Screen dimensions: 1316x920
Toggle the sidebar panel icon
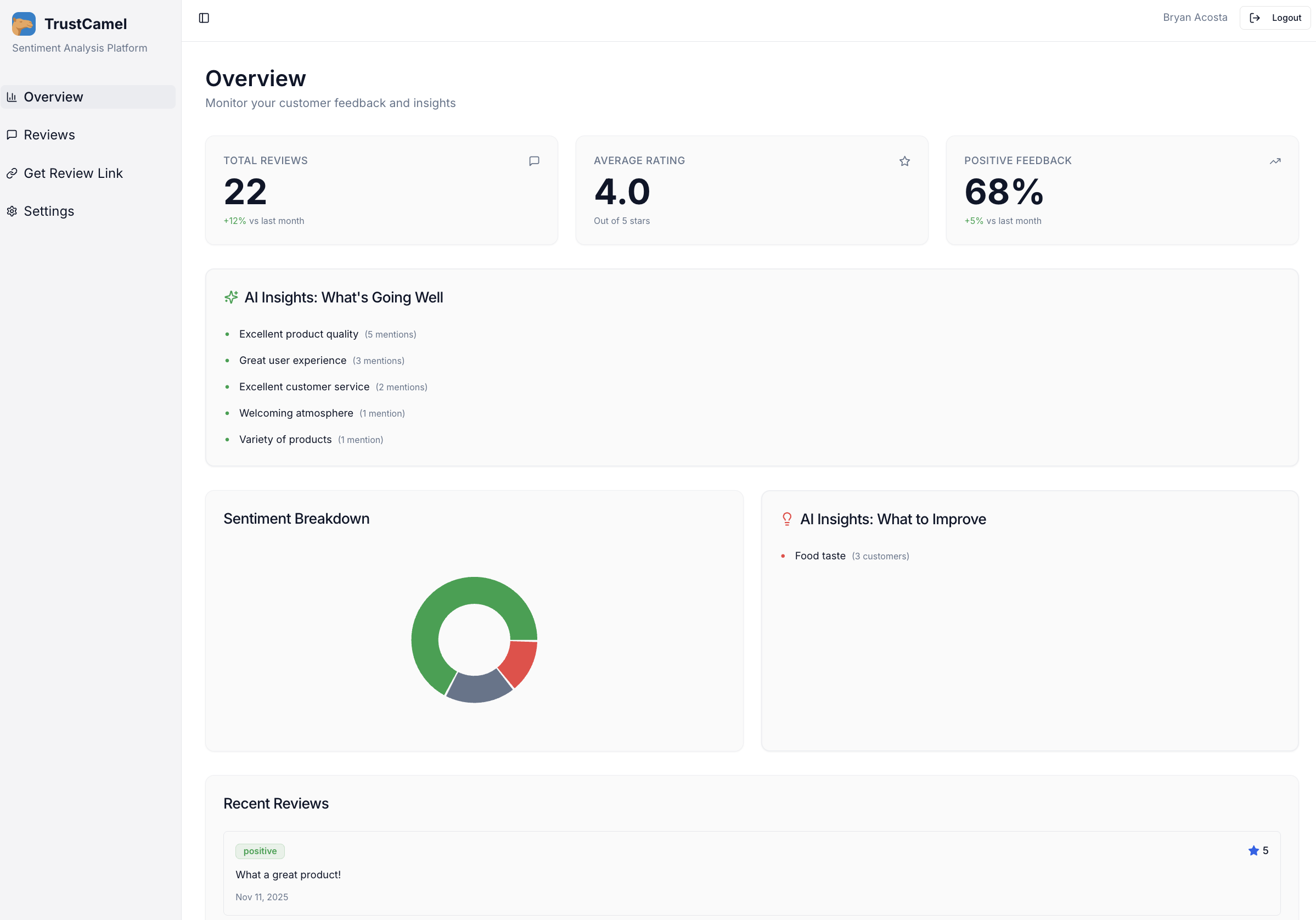[x=204, y=18]
